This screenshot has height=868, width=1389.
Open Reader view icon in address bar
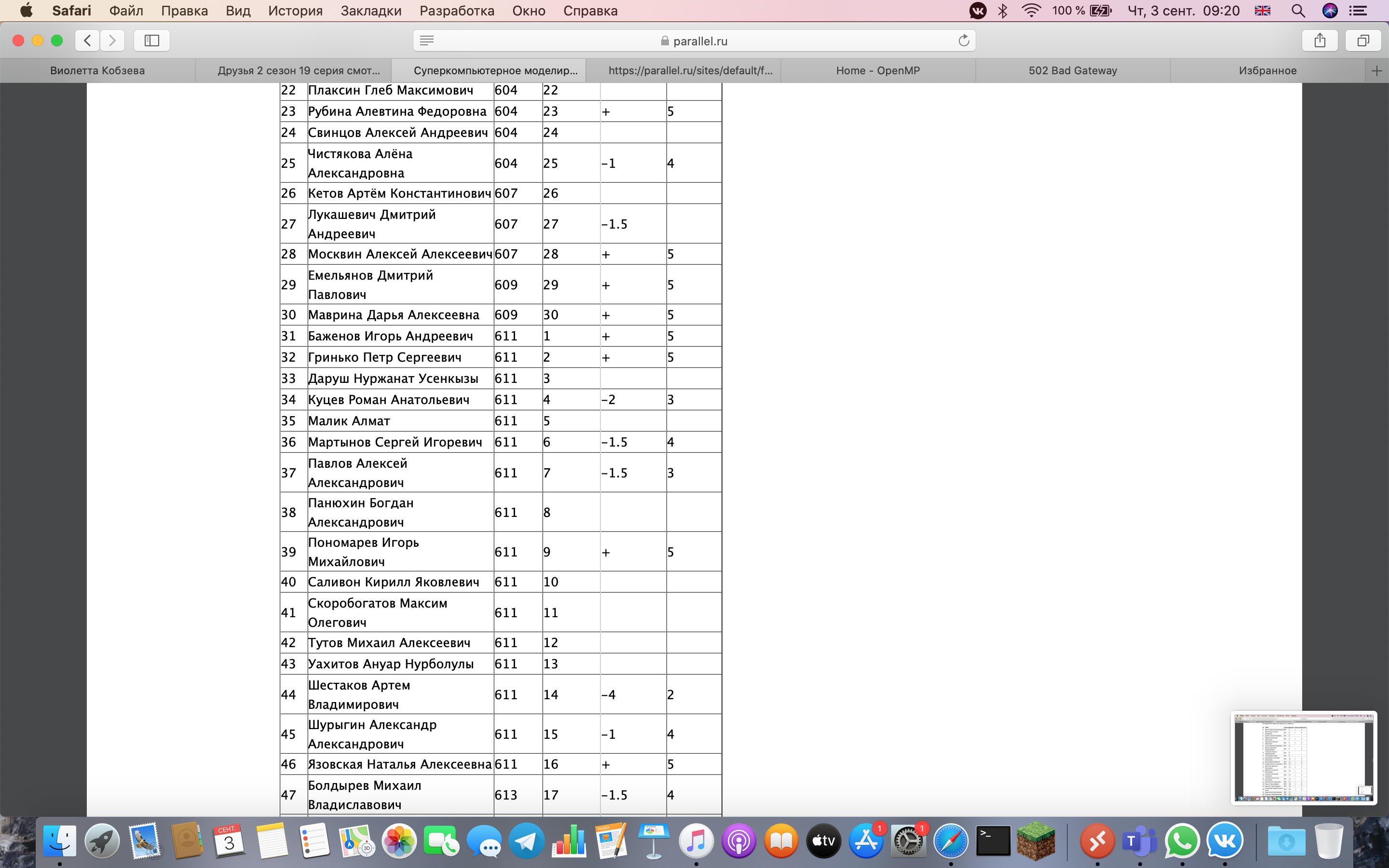[427, 40]
